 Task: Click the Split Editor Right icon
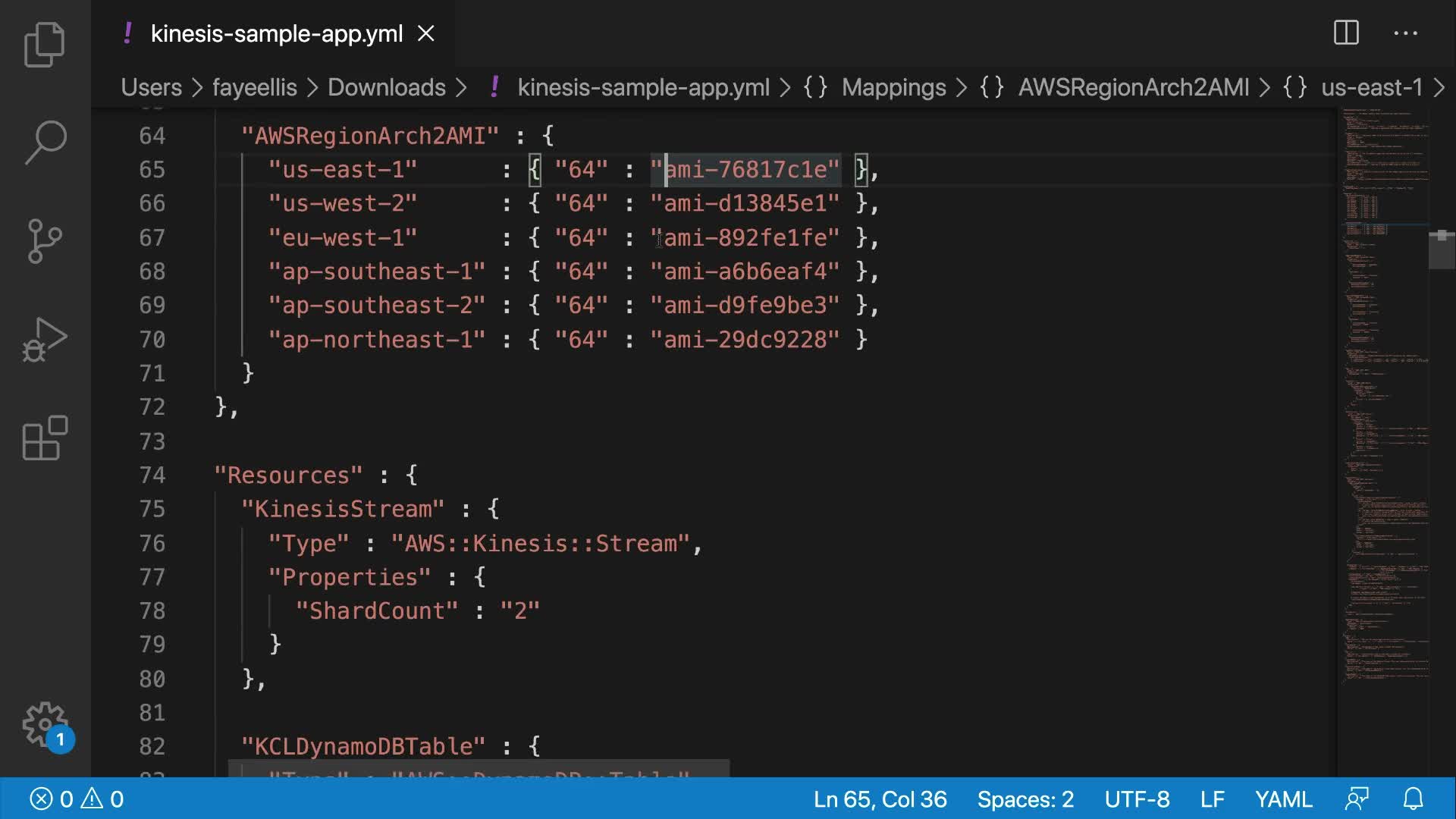(1346, 33)
